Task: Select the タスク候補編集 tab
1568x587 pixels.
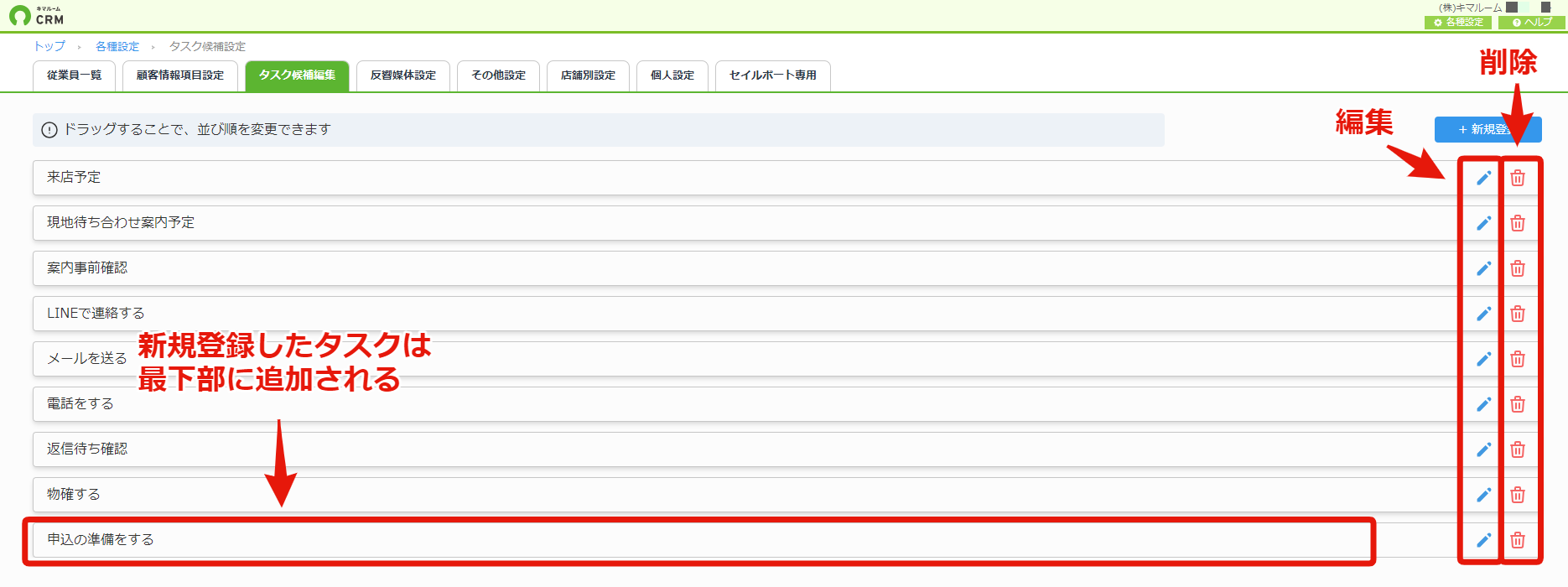Action: pos(297,75)
